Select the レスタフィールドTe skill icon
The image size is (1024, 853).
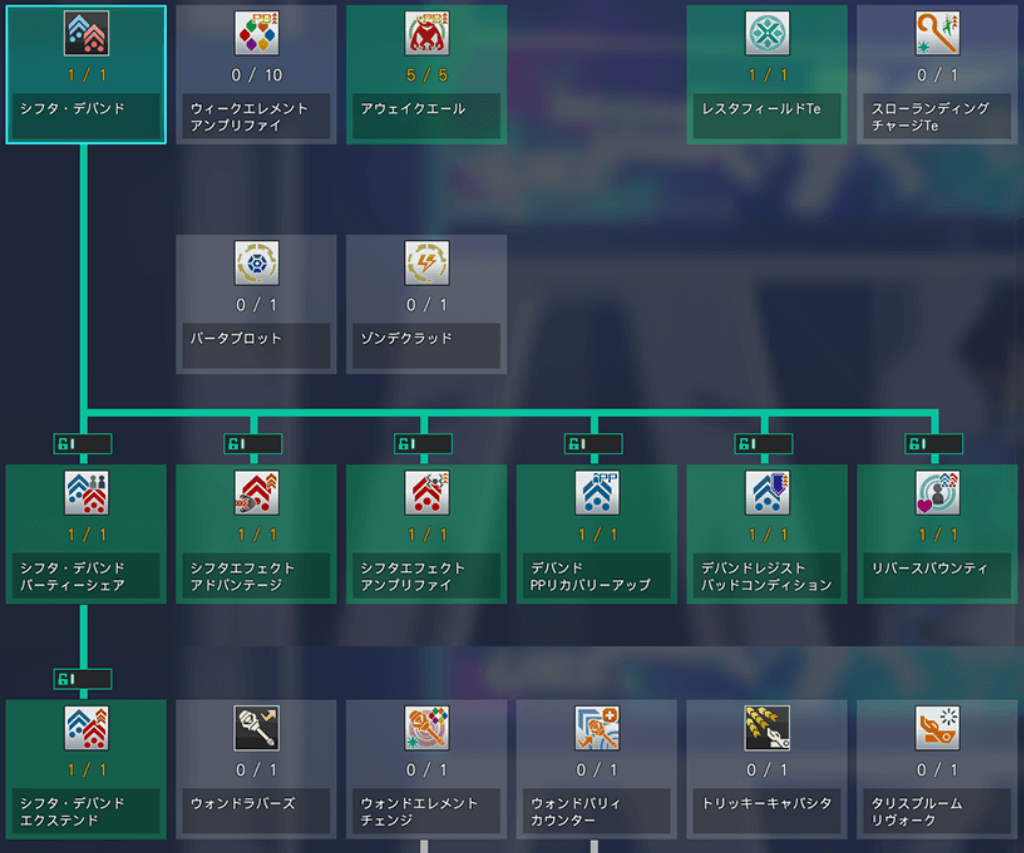[x=767, y=34]
